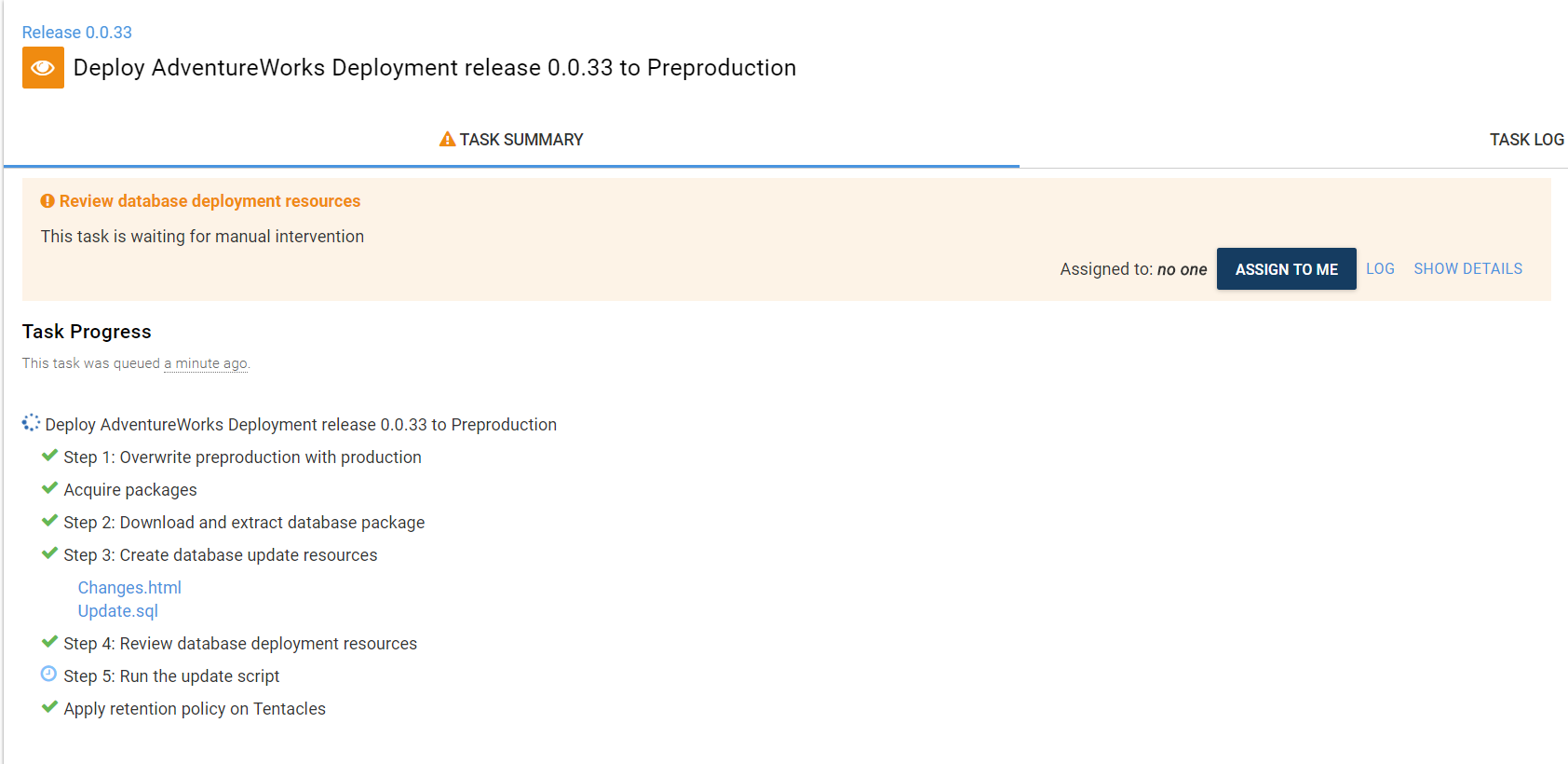Image resolution: width=1568 pixels, height=764 pixels.
Task: Click the spinning progress icon for the deployment
Action: [31, 423]
